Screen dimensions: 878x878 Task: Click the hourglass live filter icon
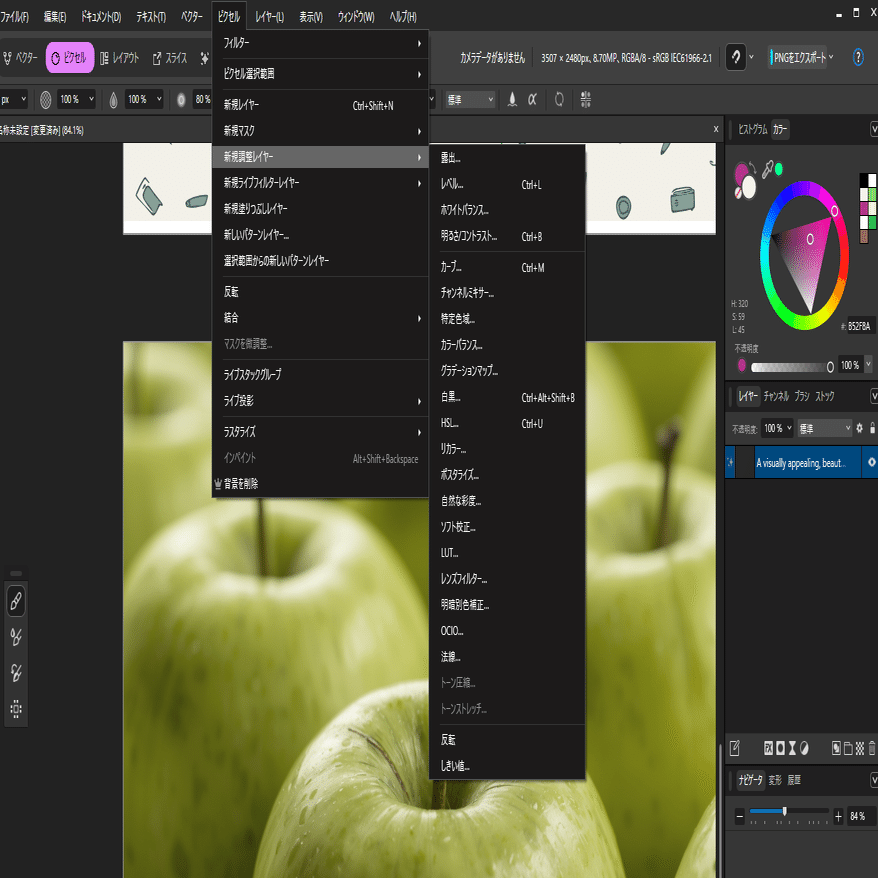pos(792,748)
